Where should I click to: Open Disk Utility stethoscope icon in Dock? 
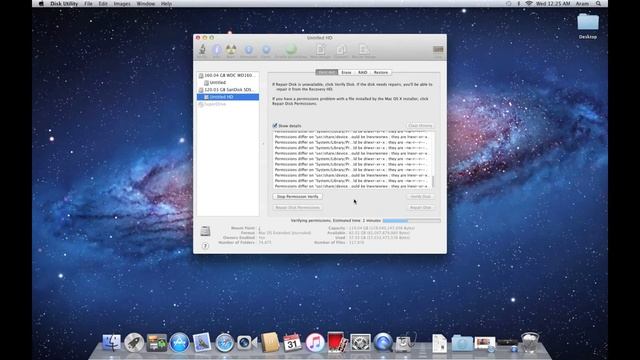(406, 342)
